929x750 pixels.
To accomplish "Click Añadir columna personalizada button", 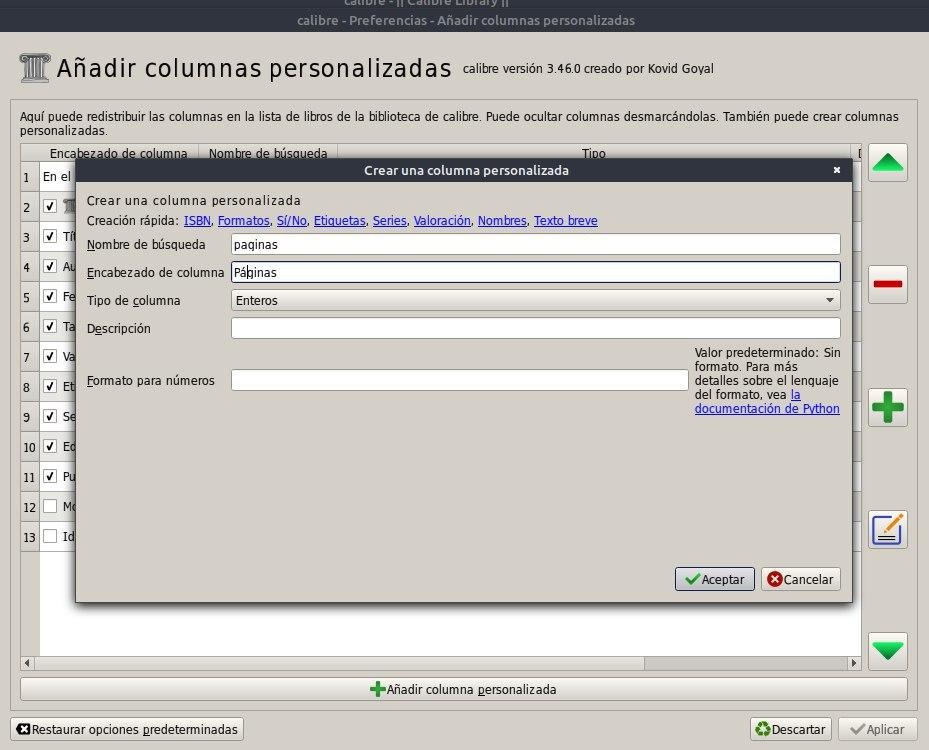I will tap(463, 689).
